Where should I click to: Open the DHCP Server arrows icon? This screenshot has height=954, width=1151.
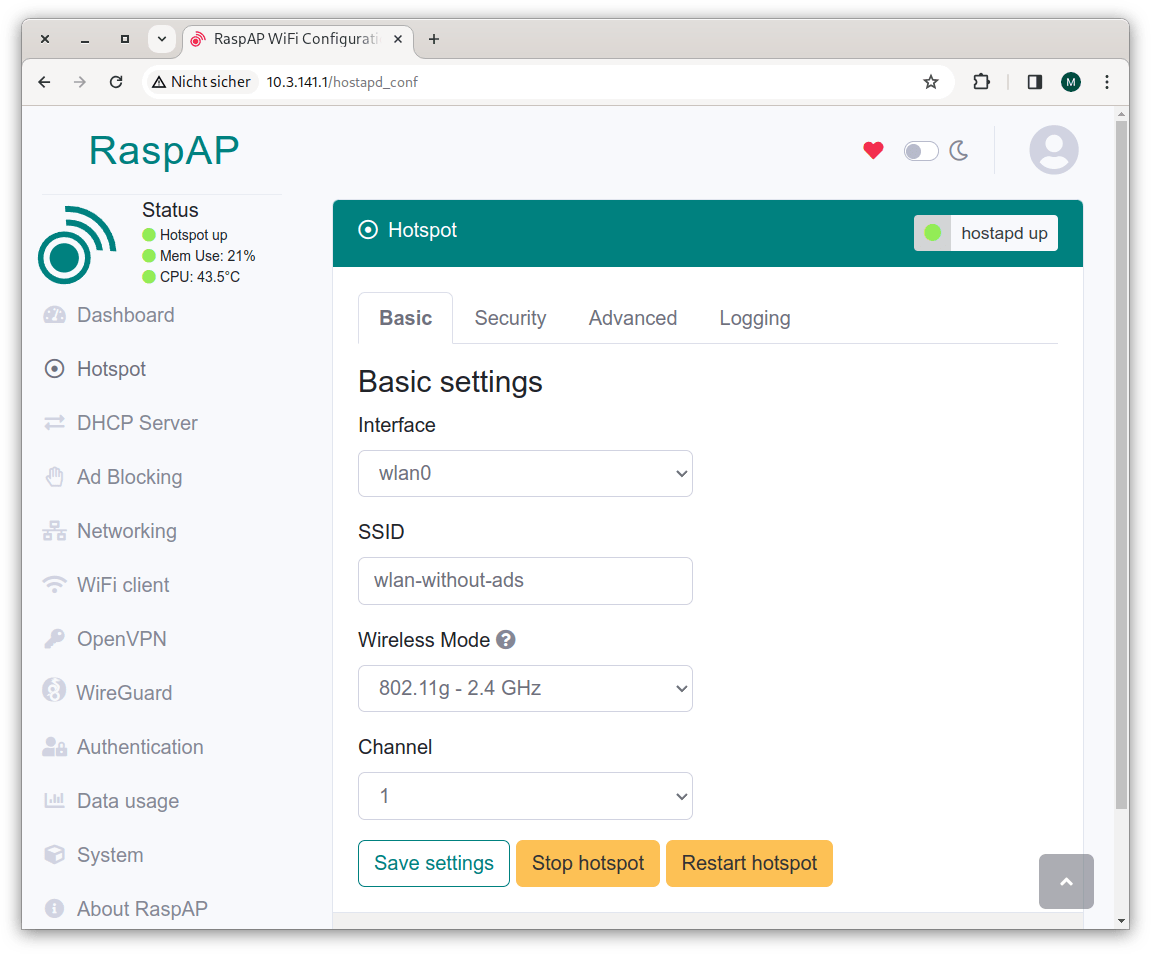point(54,423)
